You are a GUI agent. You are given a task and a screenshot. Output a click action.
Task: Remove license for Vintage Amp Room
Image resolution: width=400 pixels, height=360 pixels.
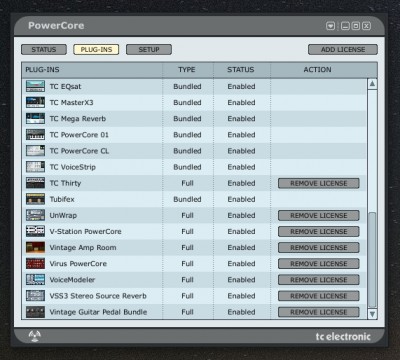319,248
